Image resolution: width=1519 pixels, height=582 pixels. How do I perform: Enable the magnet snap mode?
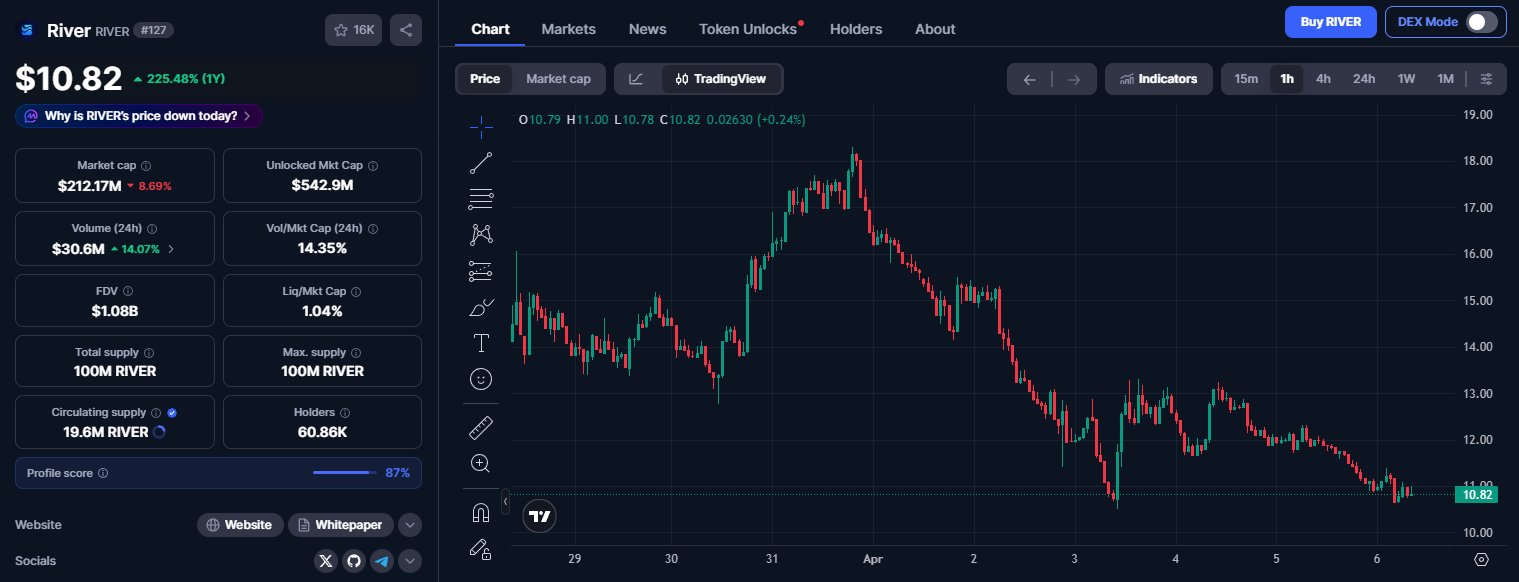pos(481,513)
